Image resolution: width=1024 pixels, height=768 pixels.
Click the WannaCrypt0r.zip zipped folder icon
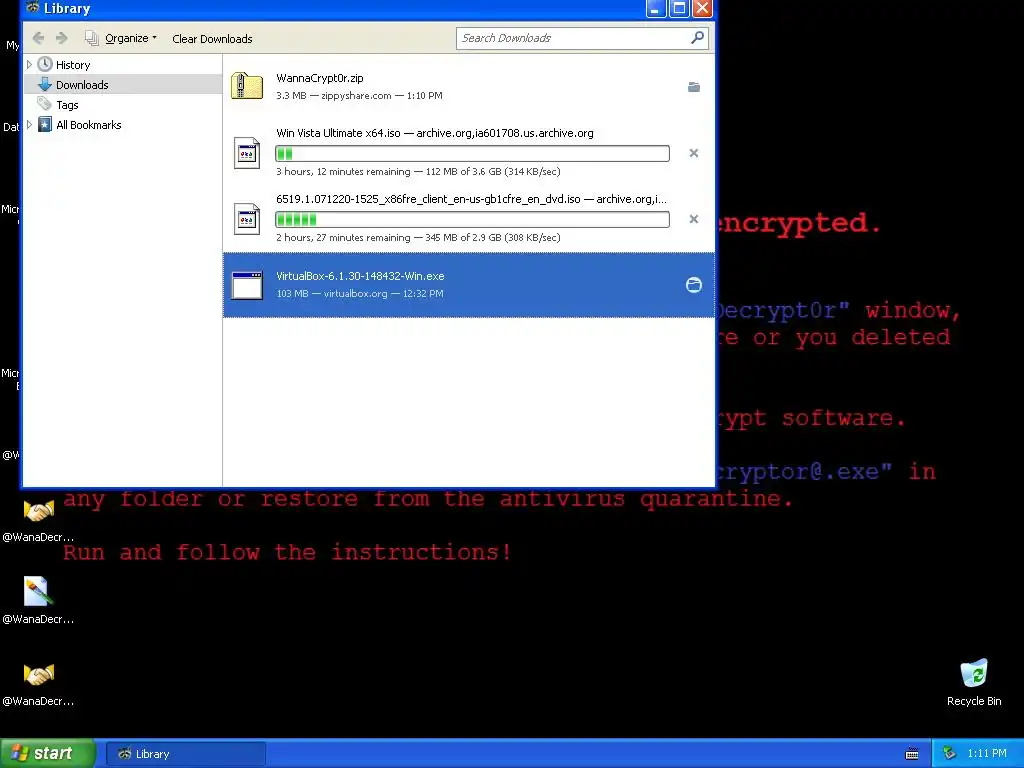pos(247,86)
